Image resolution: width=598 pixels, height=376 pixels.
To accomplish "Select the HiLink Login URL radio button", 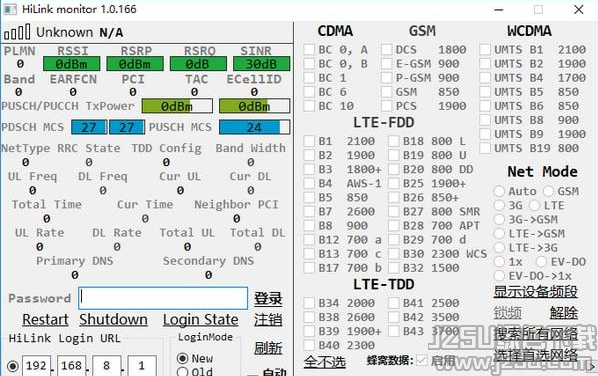I will pos(13,366).
